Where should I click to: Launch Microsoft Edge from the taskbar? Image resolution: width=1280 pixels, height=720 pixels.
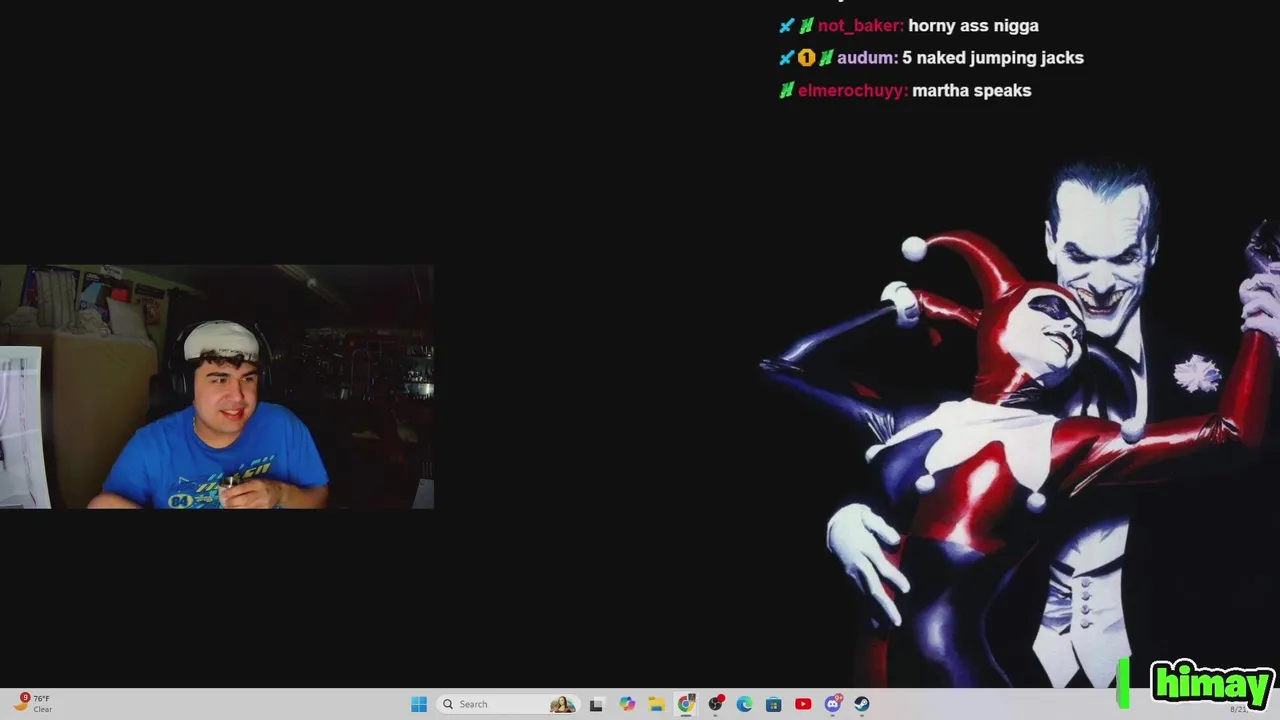pos(744,704)
